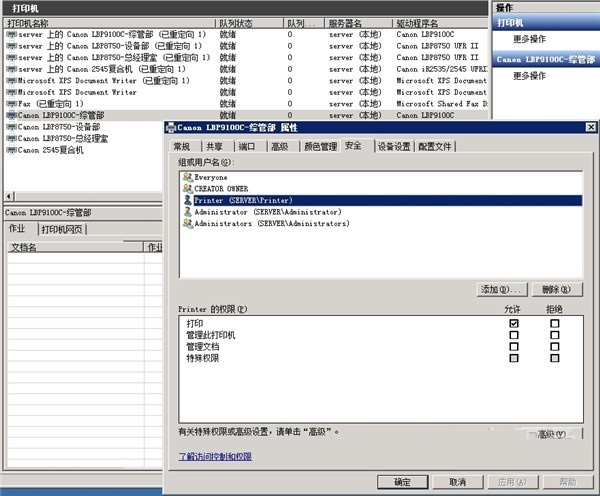Uncheck the 打印 allow checkbox
The width and height of the screenshot is (600, 496).
(x=514, y=323)
